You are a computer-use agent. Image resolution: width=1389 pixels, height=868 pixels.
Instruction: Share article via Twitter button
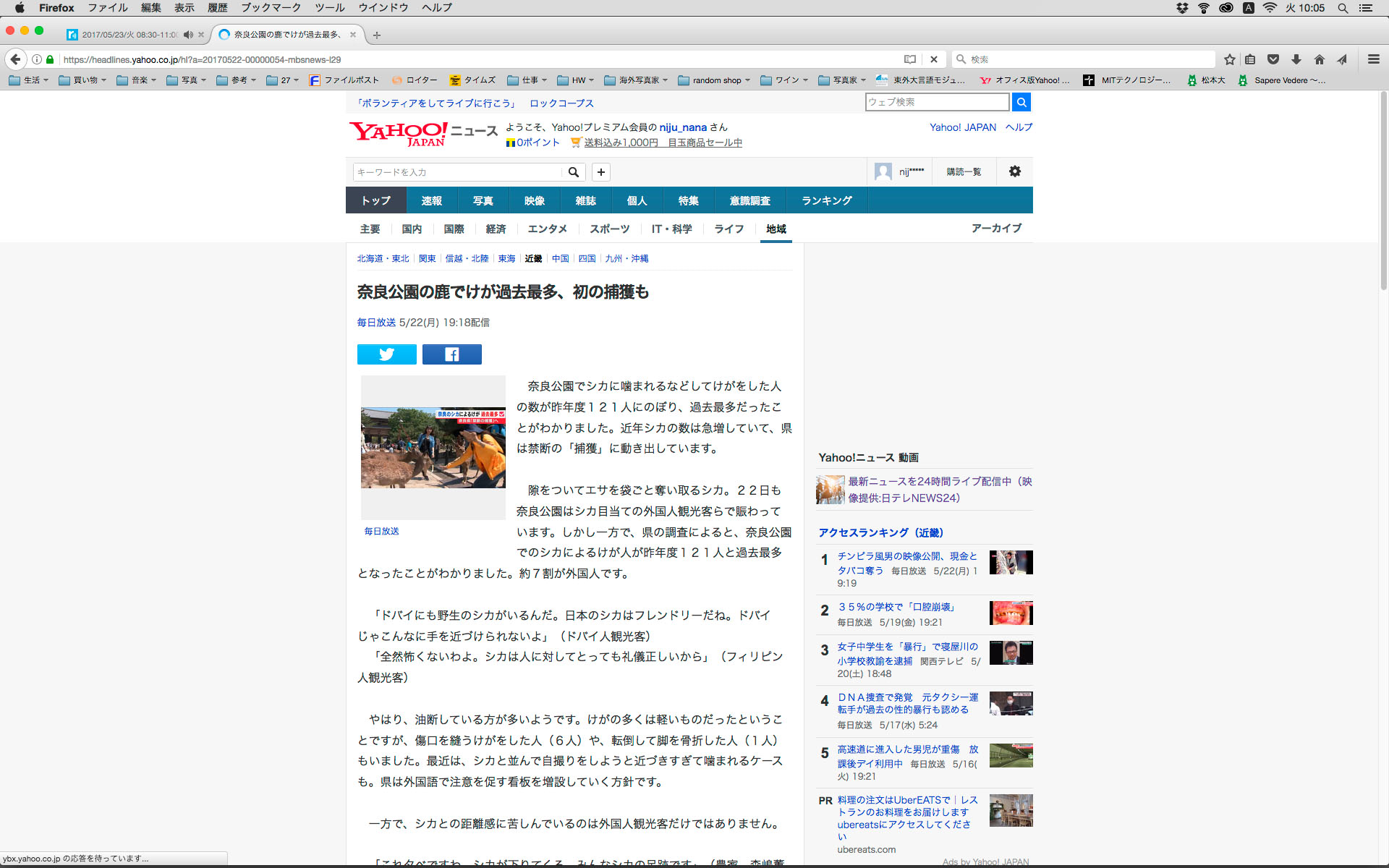tap(386, 354)
